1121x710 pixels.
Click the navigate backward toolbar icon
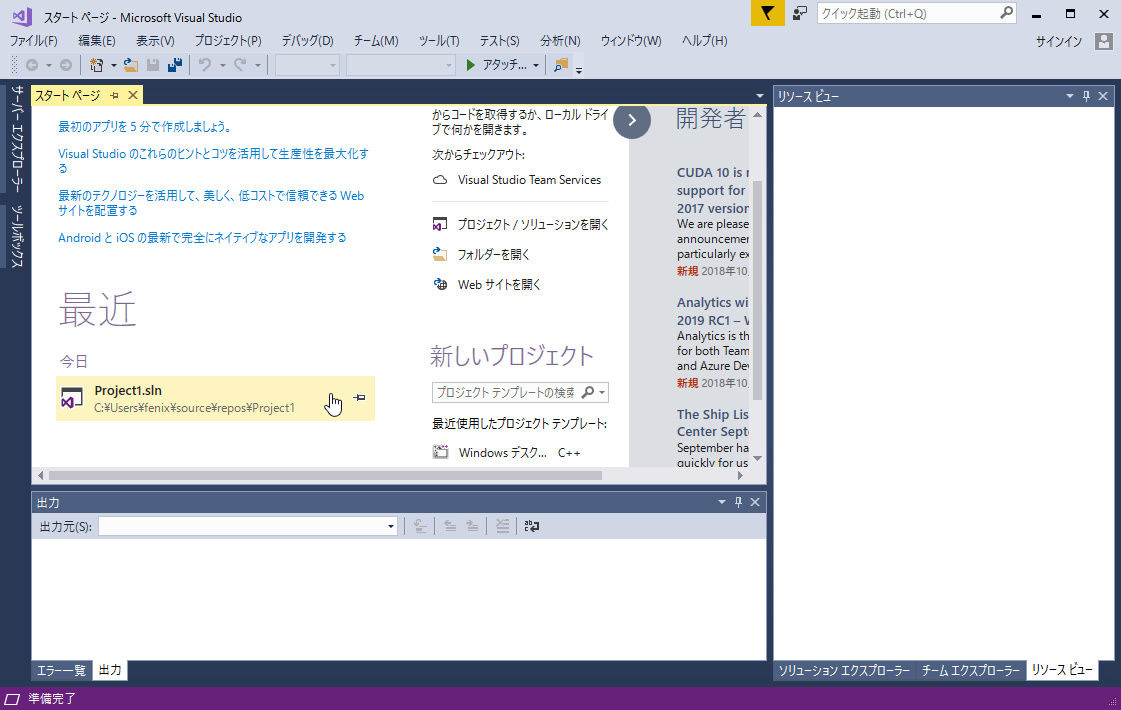[x=32, y=65]
